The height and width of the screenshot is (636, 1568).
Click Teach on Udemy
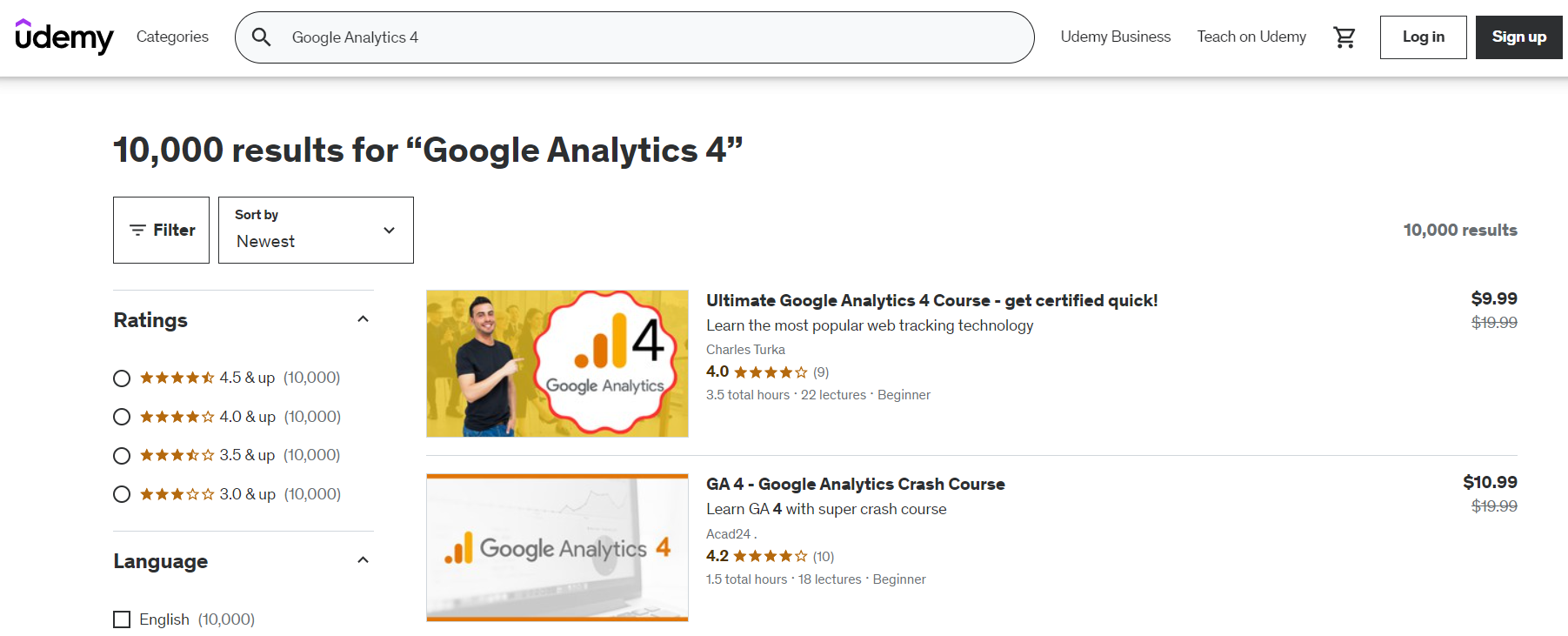(x=1251, y=37)
